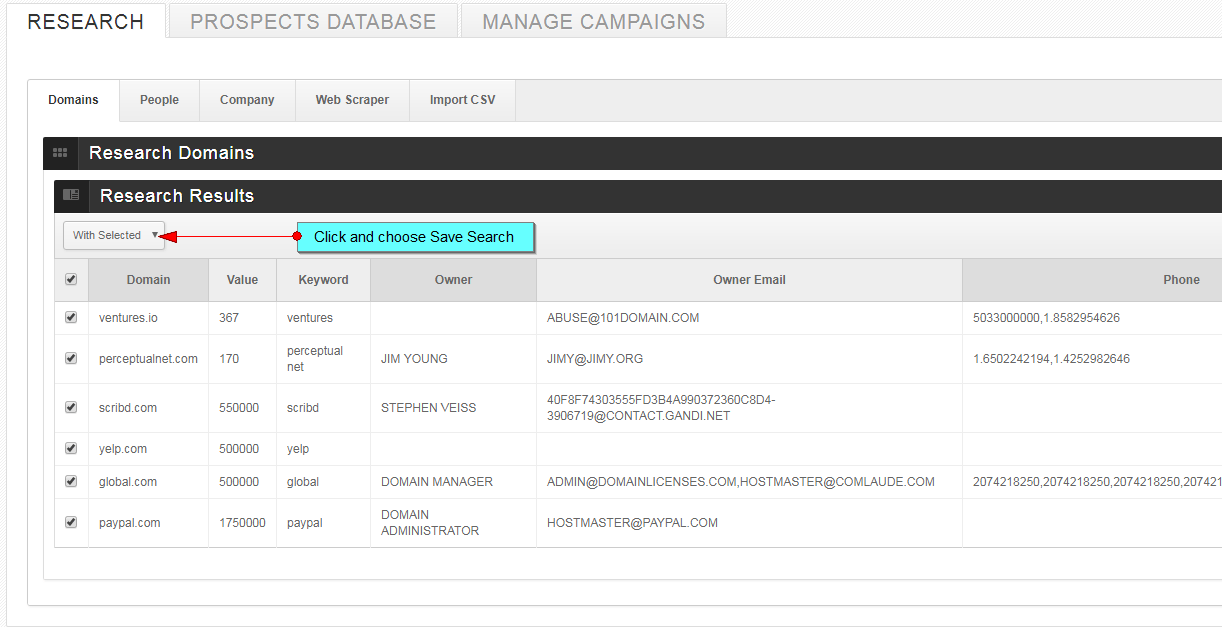Uncheck the paypal.com row checkbox
The width and height of the screenshot is (1222, 627).
point(71,522)
